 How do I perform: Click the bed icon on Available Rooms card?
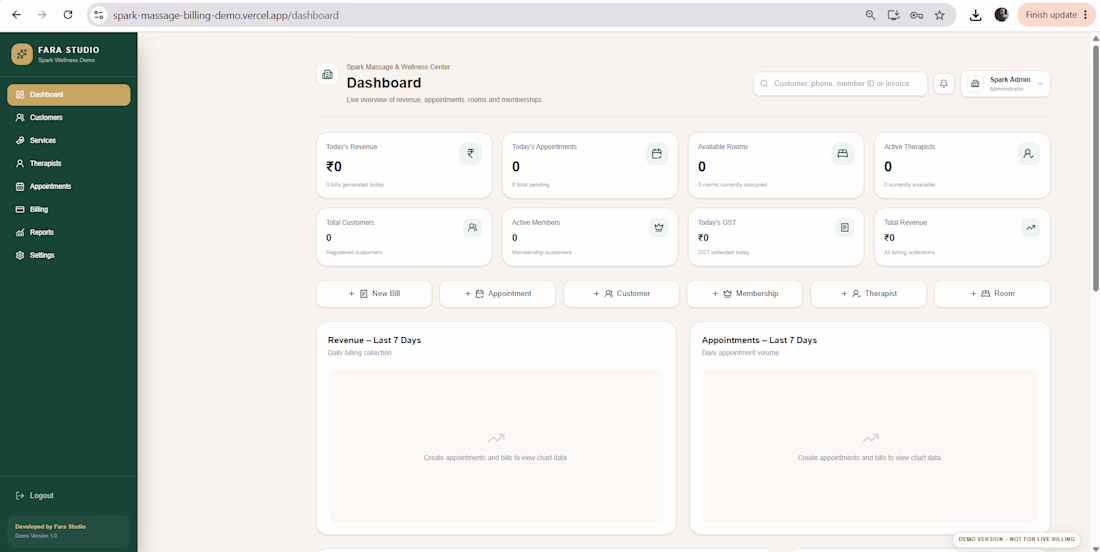843,154
